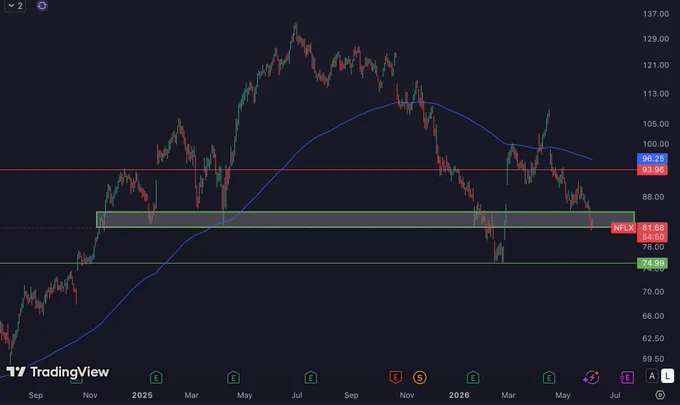Select the red 93.96 price line label
The width and height of the screenshot is (680, 405).
[x=652, y=170]
